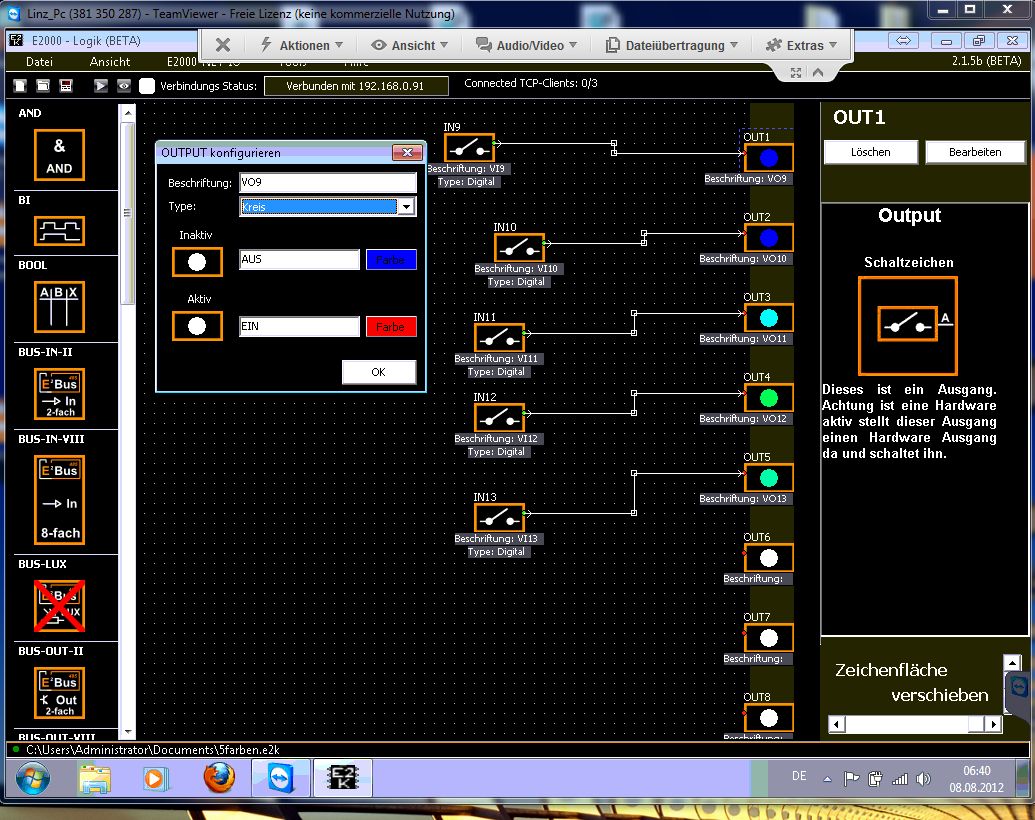Screen dimensions: 1035x820
Task: Toggle the eye view icon in toolbar
Action: [124, 86]
